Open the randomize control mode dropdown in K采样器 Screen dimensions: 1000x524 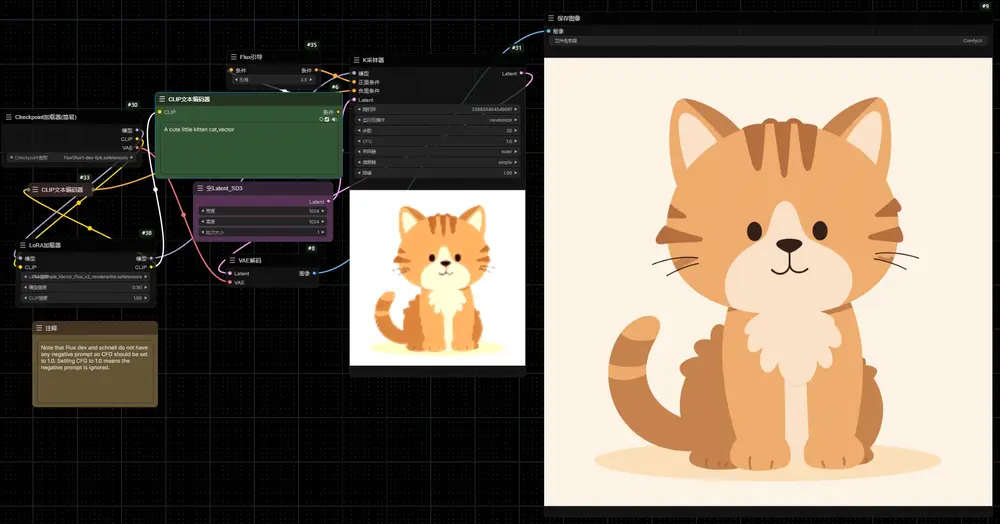pyautogui.click(x=438, y=120)
